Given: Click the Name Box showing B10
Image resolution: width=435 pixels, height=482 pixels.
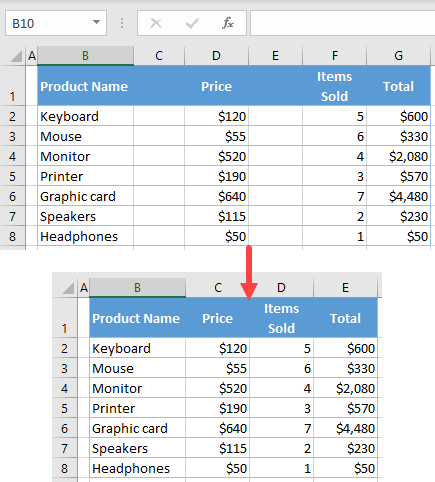Looking at the screenshot, I should click(x=56, y=23).
